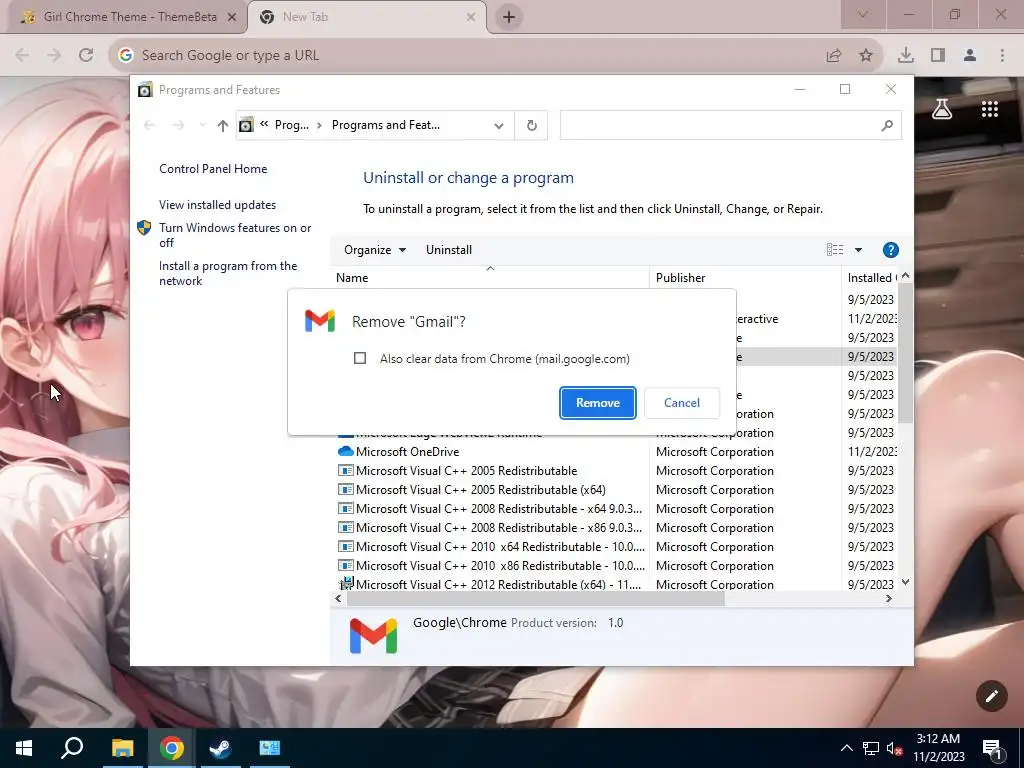Click the 'Prog...' breadcrumb in address bar

click(291, 125)
